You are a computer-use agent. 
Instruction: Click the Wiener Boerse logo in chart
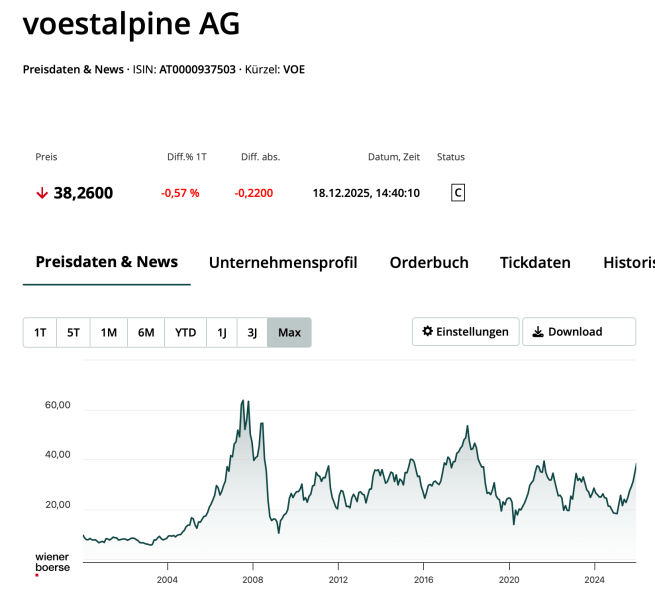point(52,563)
